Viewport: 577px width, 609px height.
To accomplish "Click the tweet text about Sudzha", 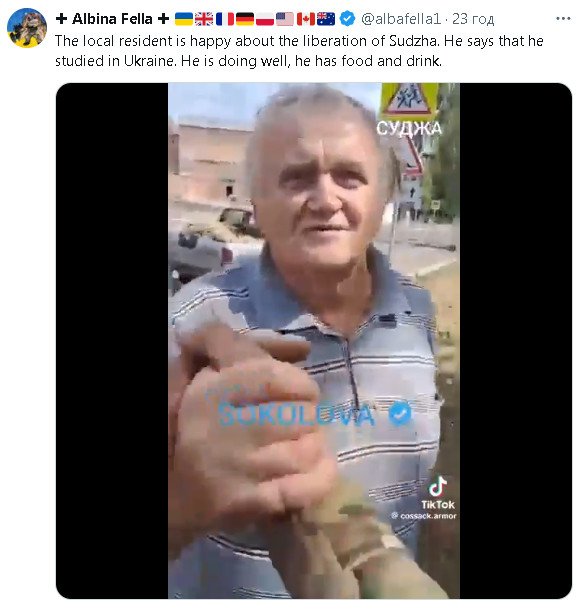I will pyautogui.click(x=299, y=51).
